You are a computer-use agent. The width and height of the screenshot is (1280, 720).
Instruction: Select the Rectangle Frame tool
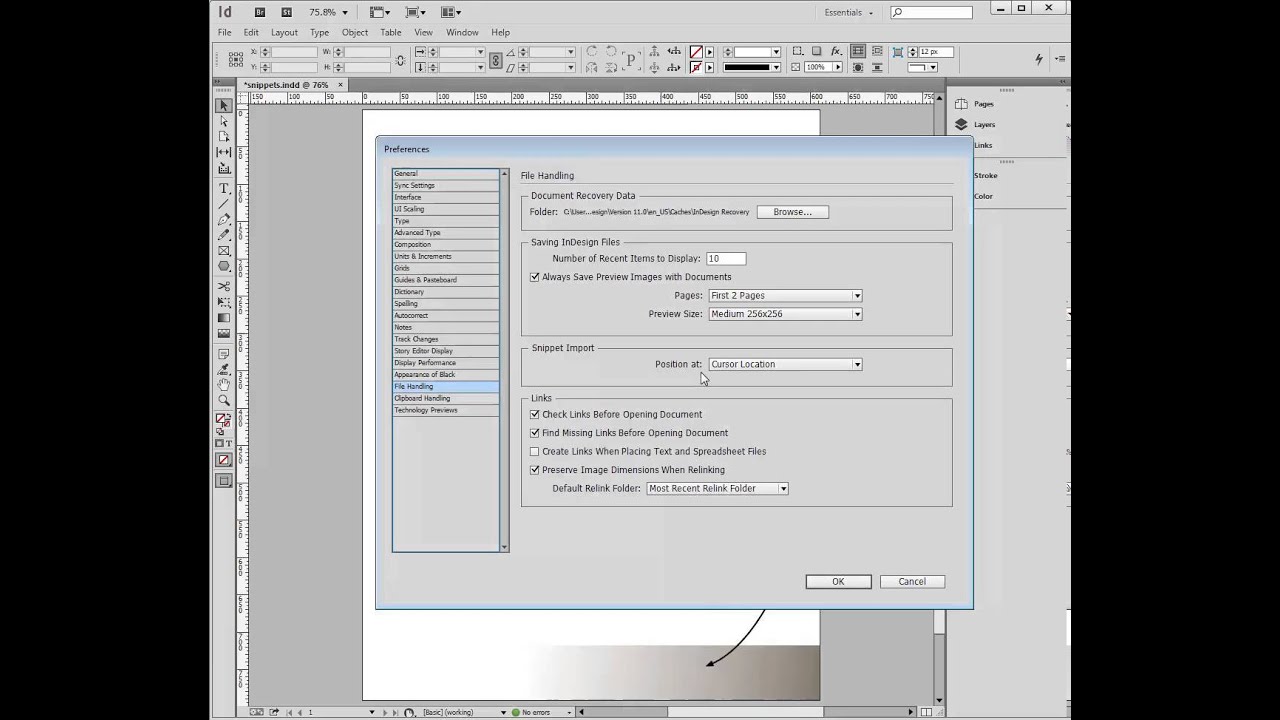coord(224,251)
